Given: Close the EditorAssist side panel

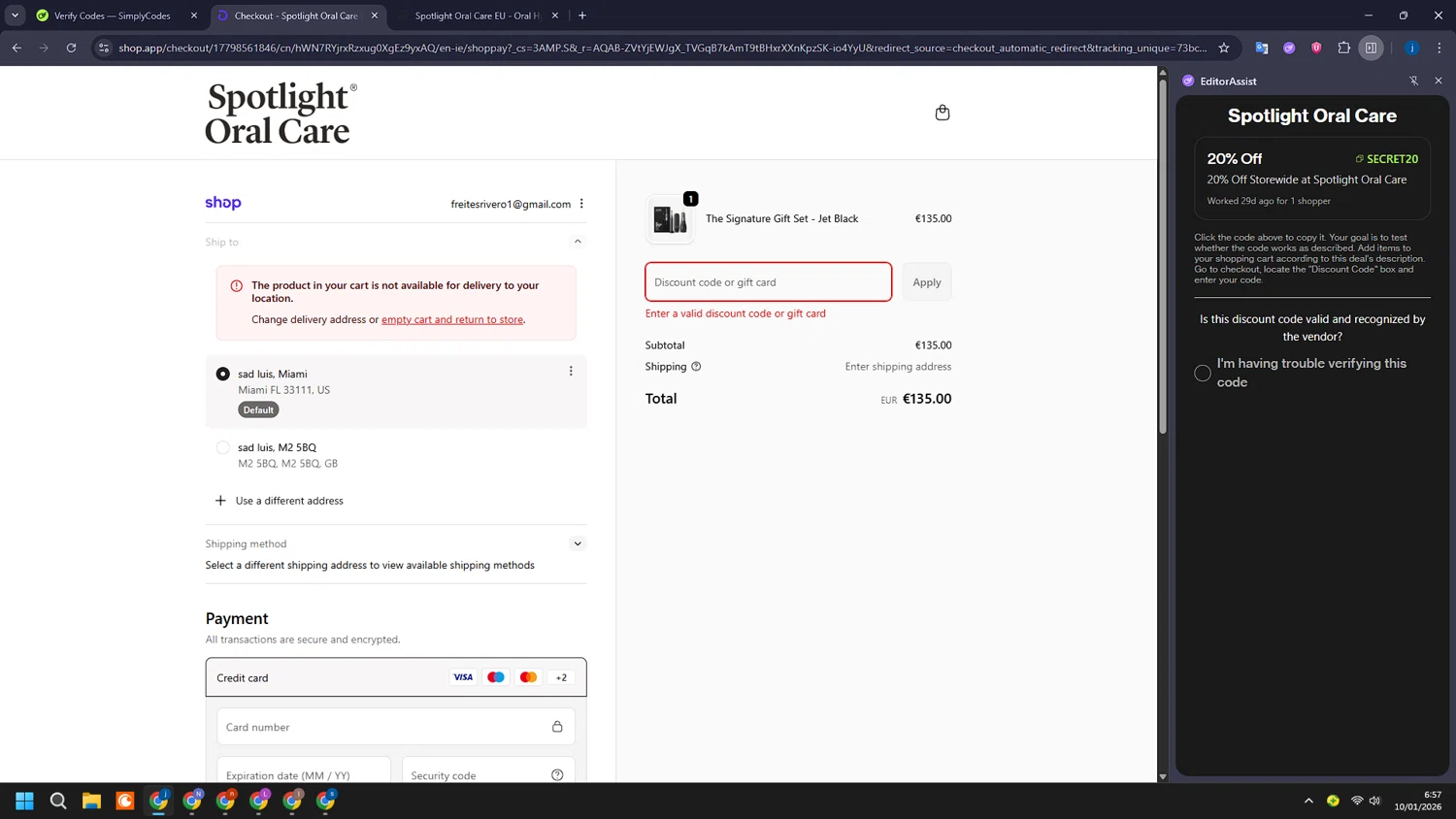Looking at the screenshot, I should point(1439,81).
